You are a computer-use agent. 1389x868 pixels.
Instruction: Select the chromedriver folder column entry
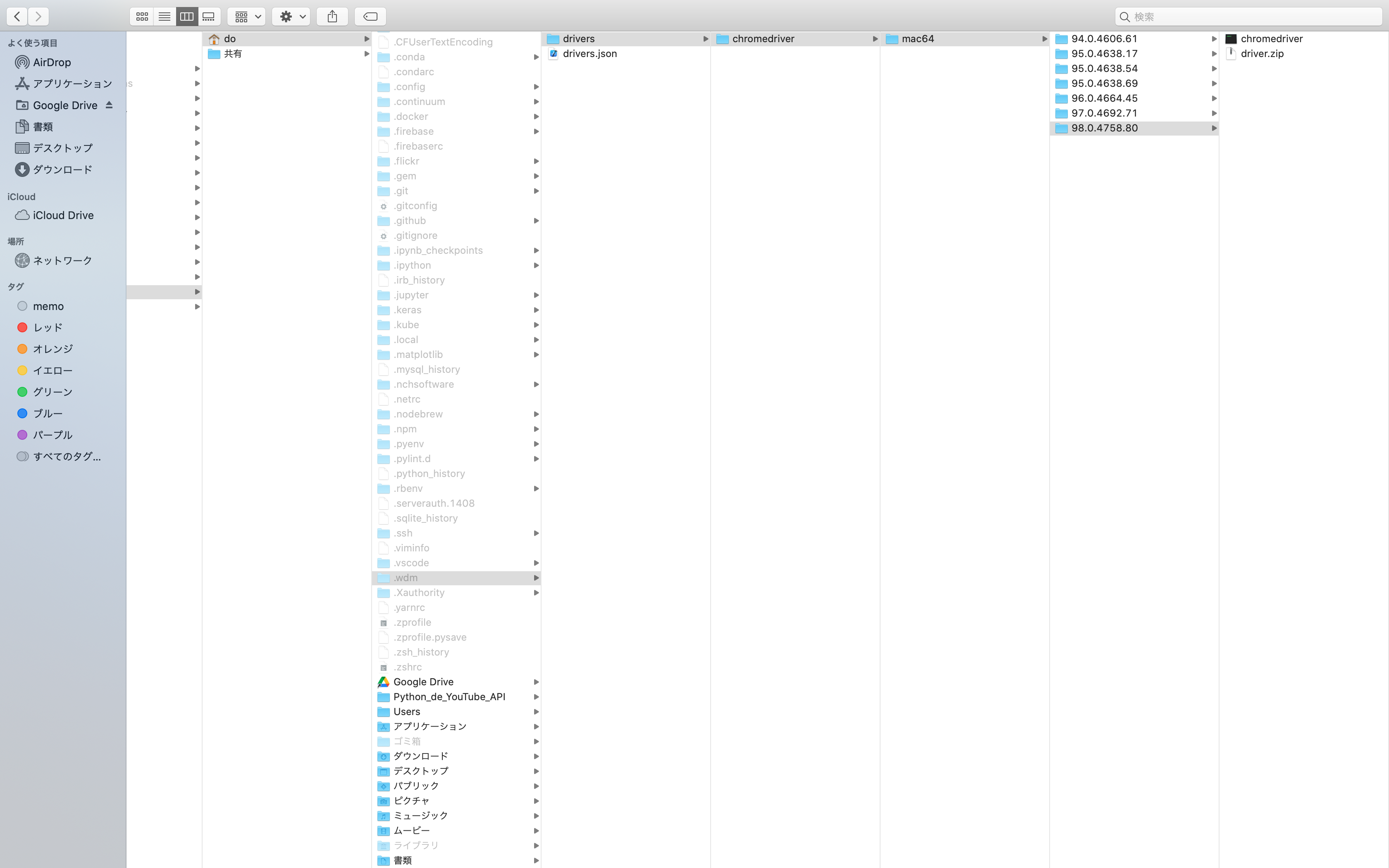point(764,38)
